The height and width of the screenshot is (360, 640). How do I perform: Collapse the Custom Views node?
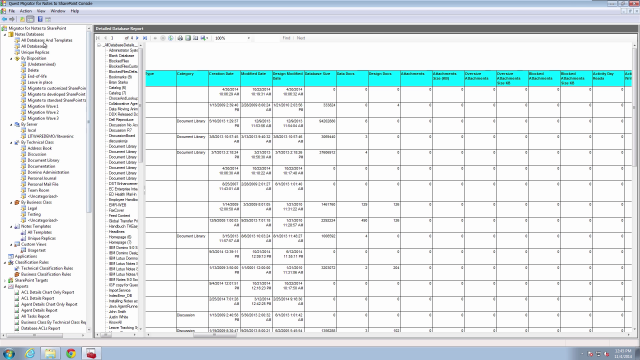coord(11,244)
